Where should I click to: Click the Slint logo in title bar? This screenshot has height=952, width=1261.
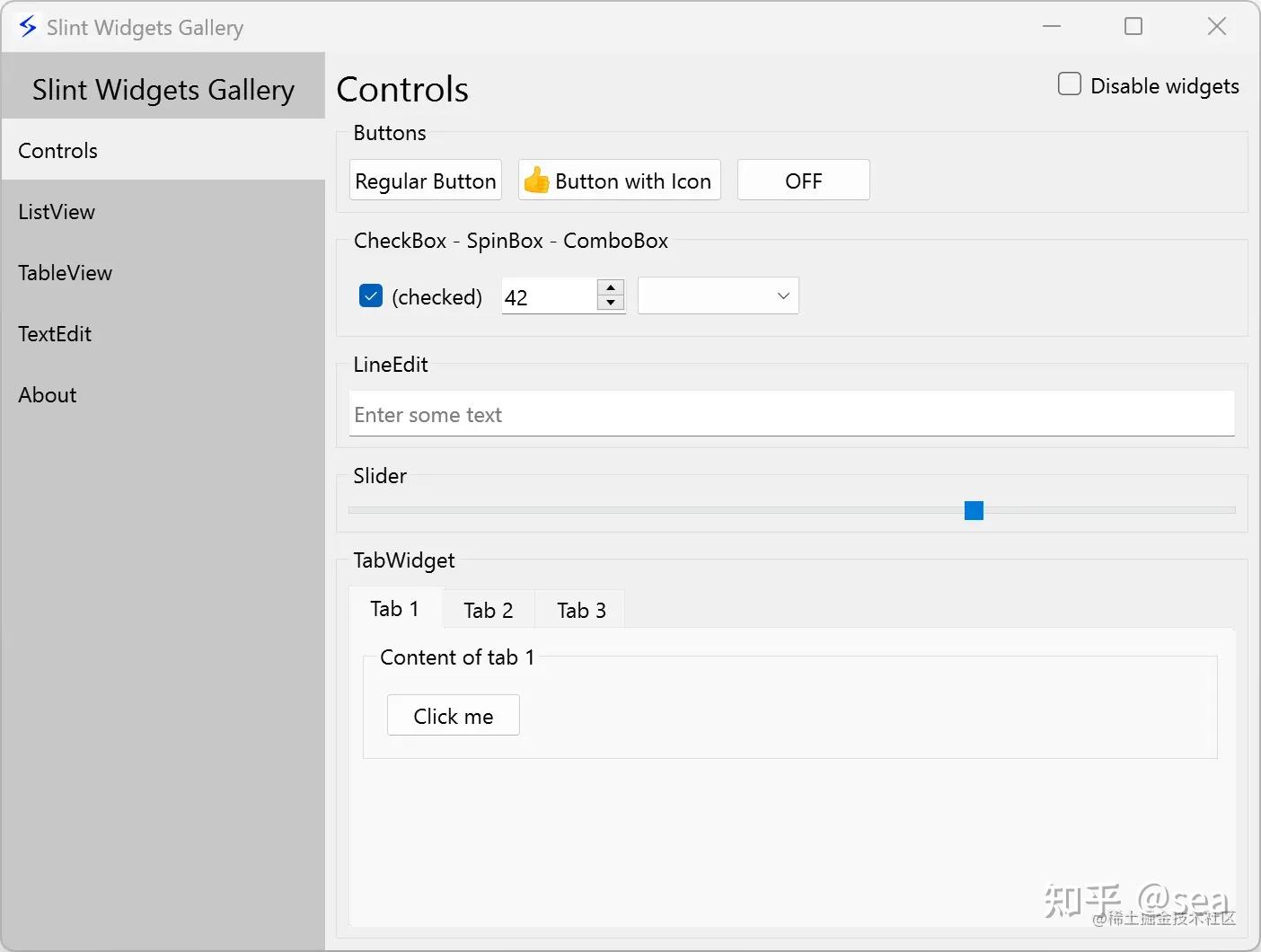coord(28,27)
